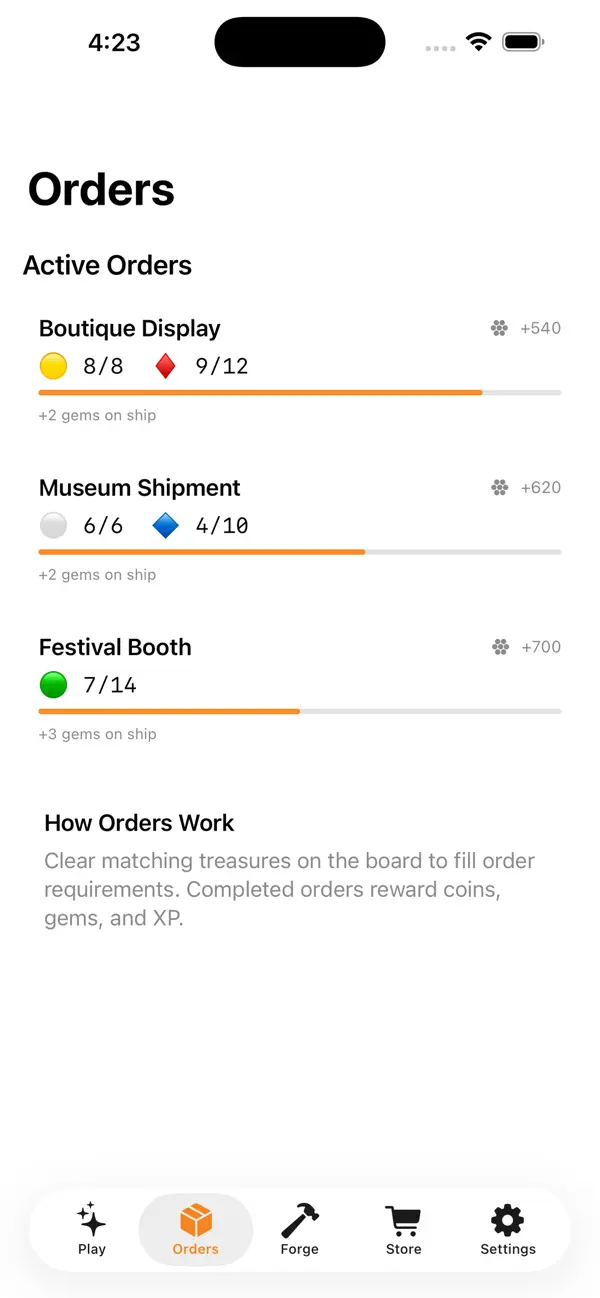600x1298 pixels.
Task: Select the Museum Shipment order title
Action: pyautogui.click(x=140, y=488)
